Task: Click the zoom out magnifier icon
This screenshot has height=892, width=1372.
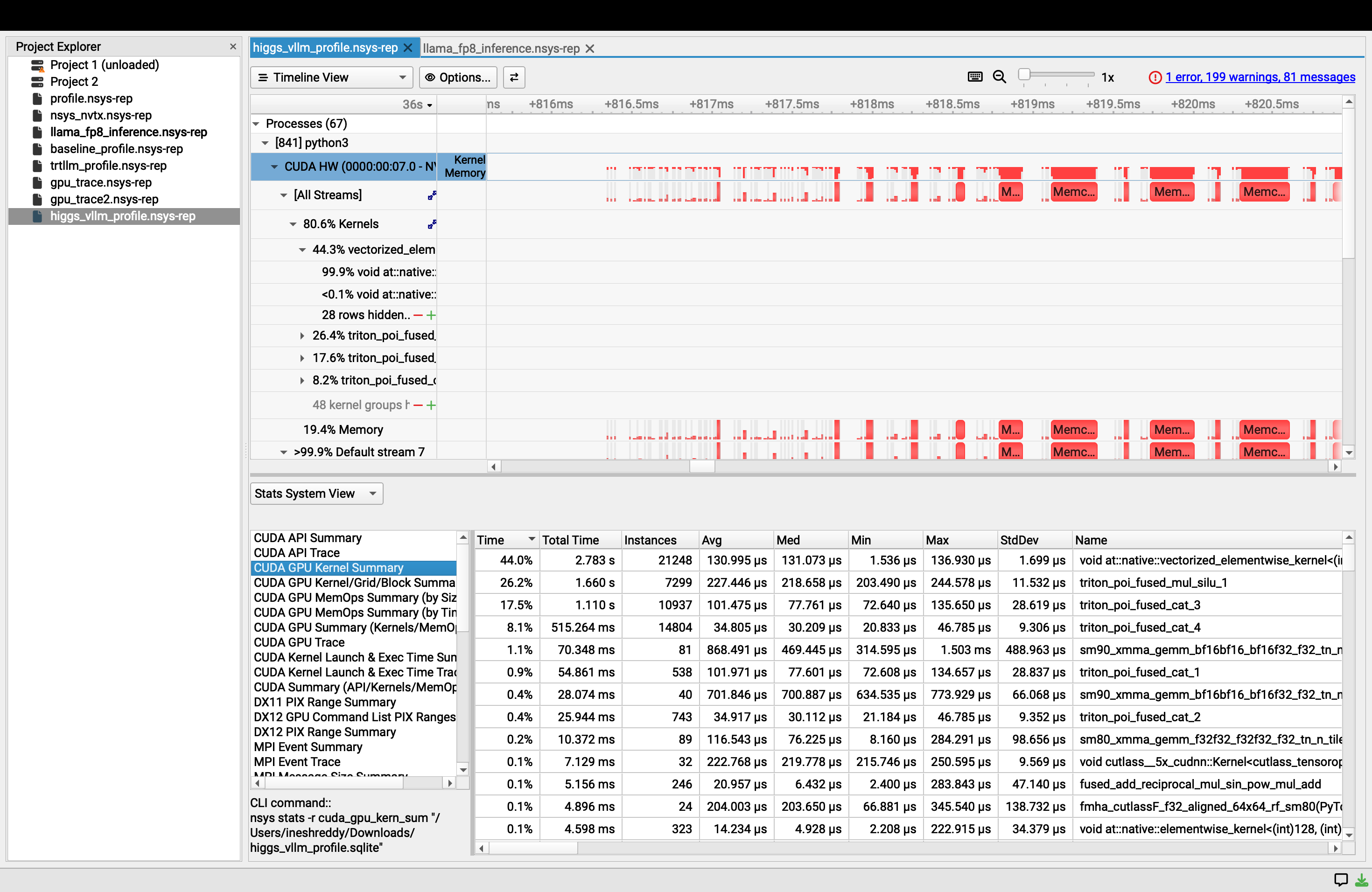Action: tap(1000, 77)
